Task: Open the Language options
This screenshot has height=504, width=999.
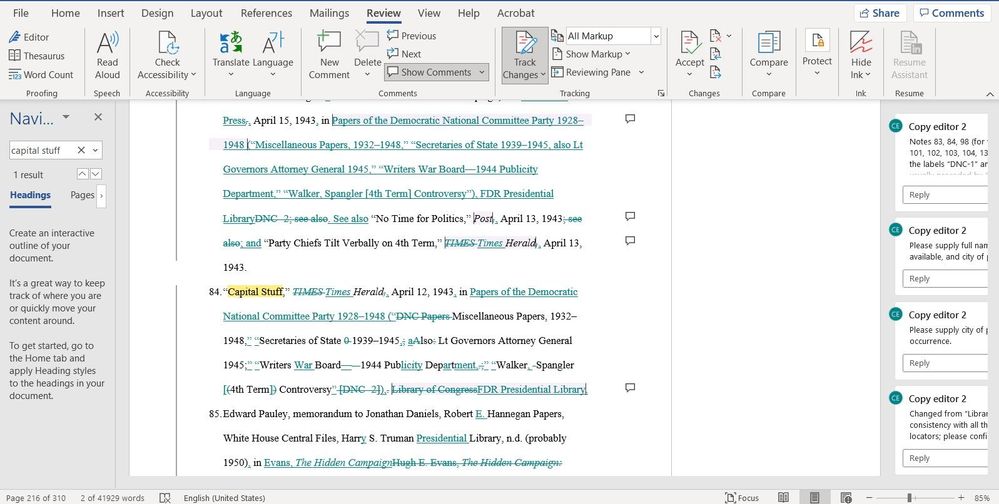Action: pos(273,55)
